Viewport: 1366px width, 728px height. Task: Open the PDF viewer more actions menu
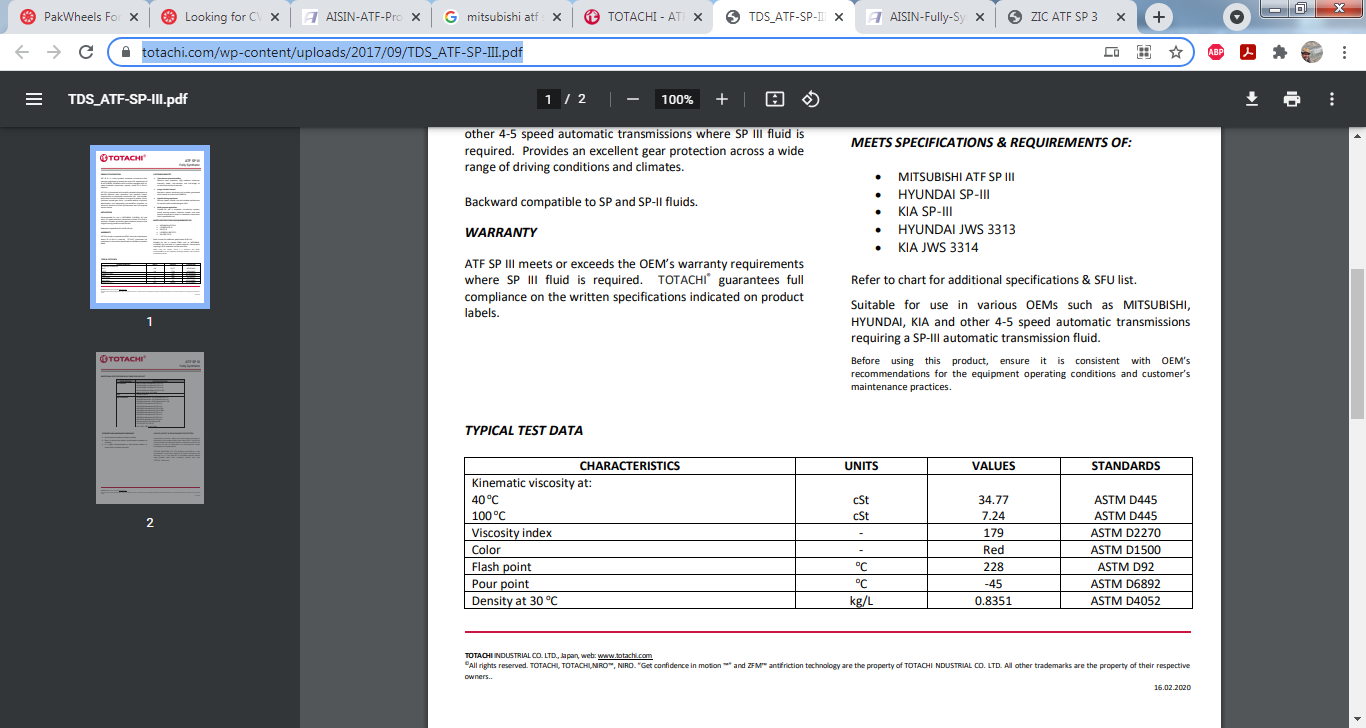[x=1332, y=99]
